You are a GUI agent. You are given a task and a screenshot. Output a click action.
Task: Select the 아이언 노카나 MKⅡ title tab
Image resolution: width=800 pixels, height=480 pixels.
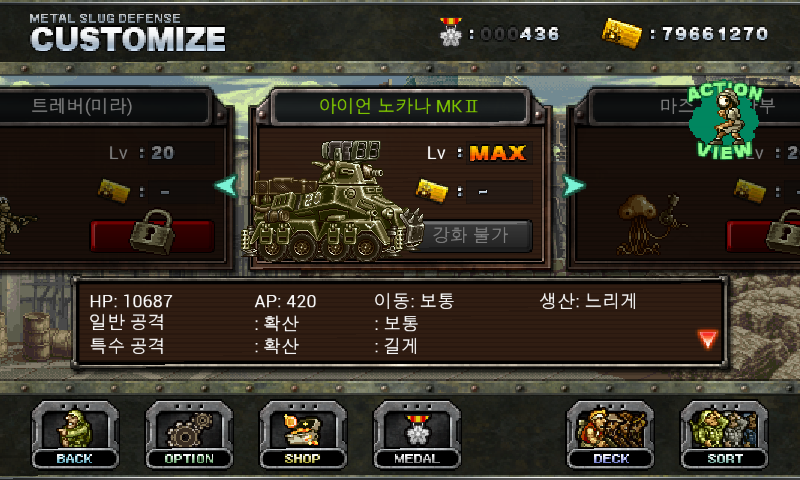[399, 106]
